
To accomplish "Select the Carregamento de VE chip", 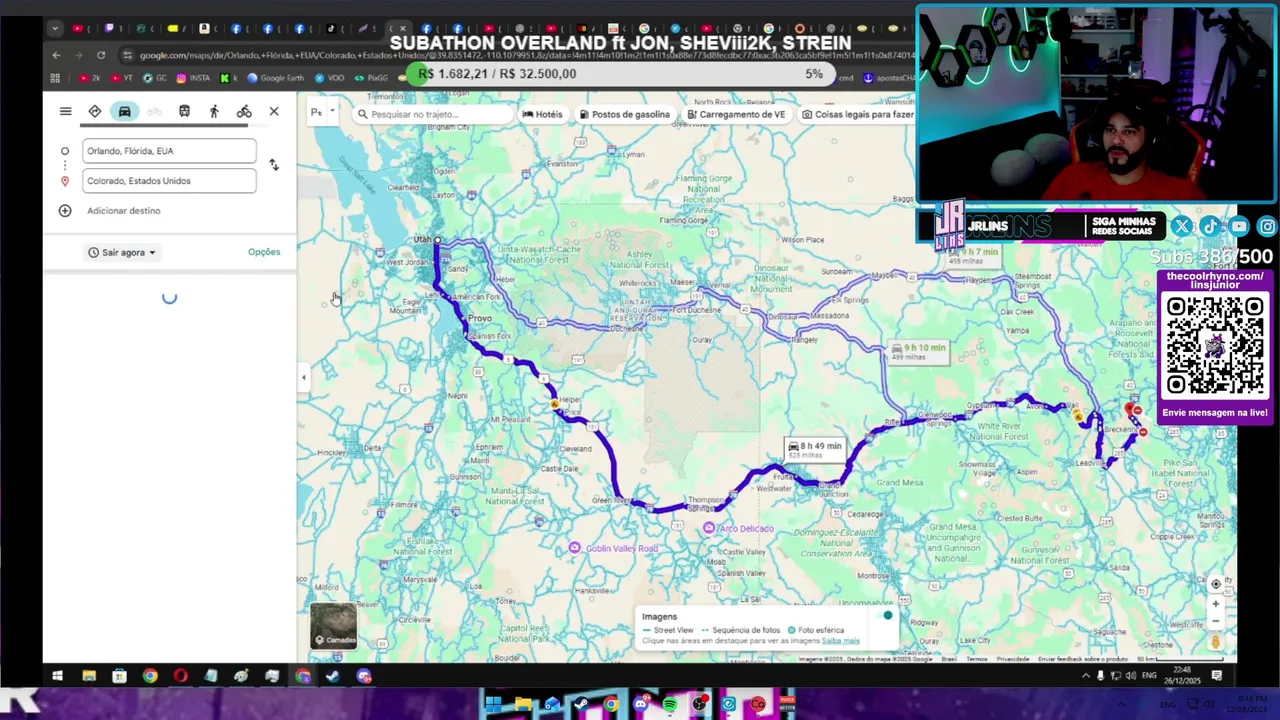I will pos(736,114).
